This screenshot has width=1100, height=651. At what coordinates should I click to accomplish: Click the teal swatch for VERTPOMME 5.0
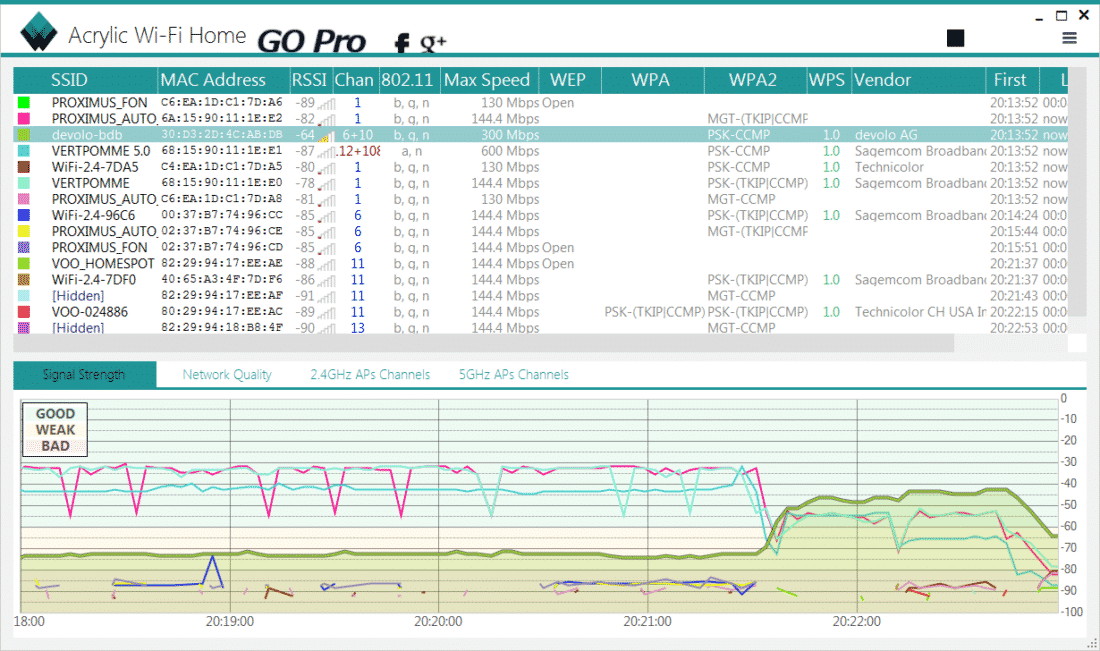coord(24,151)
